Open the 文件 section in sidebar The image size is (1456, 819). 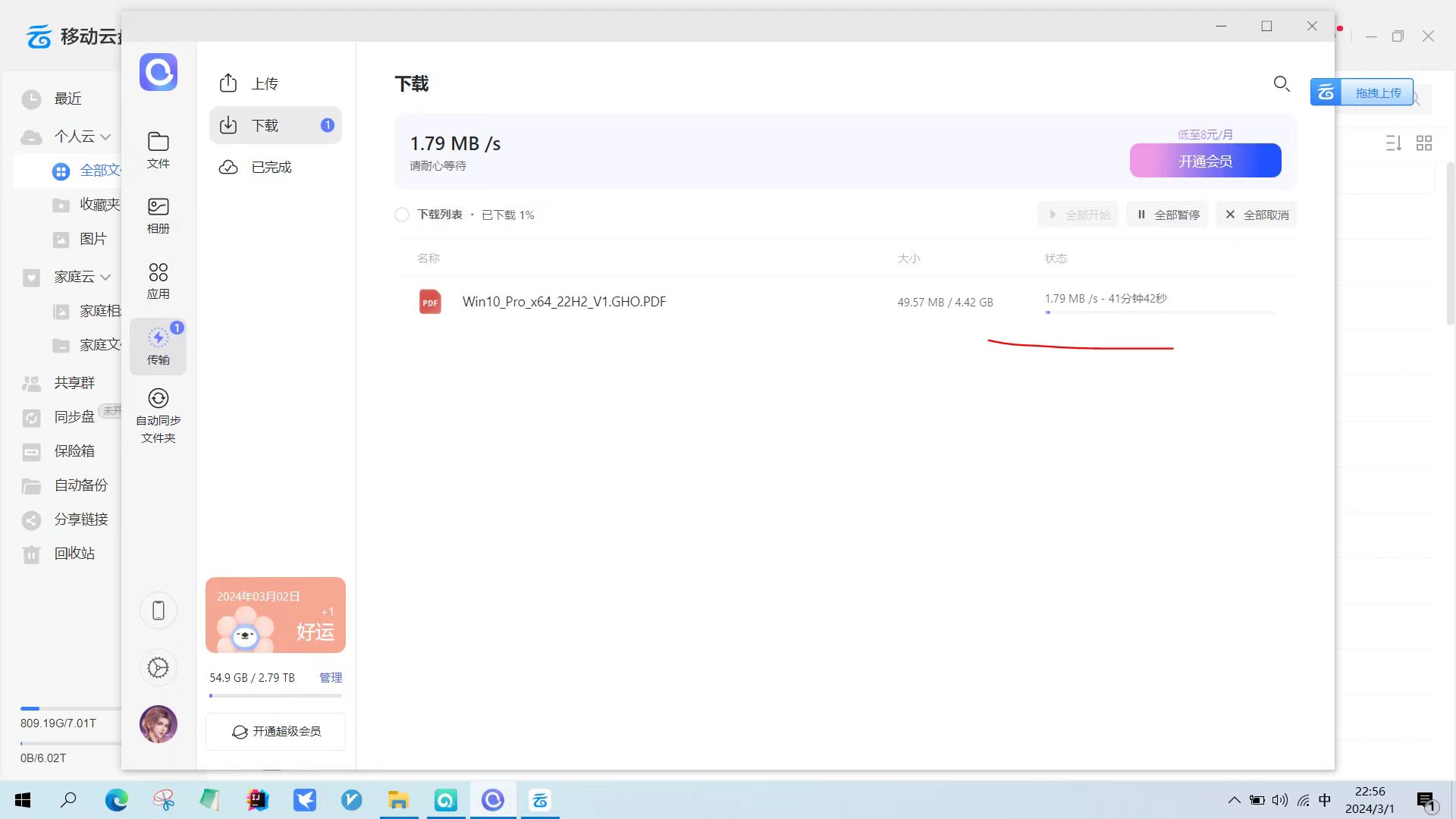(158, 149)
